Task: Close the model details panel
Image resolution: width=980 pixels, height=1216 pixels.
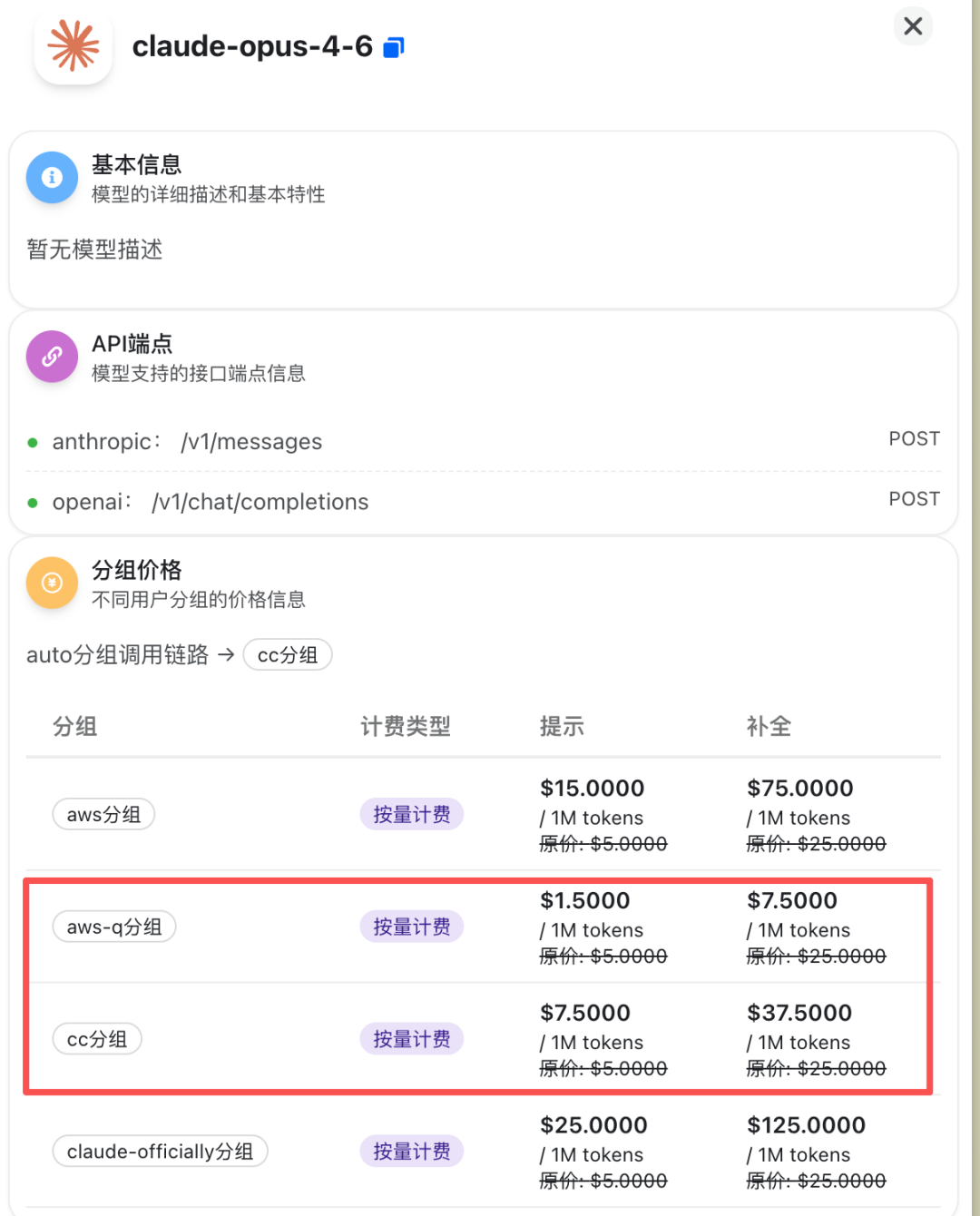Action: (913, 26)
